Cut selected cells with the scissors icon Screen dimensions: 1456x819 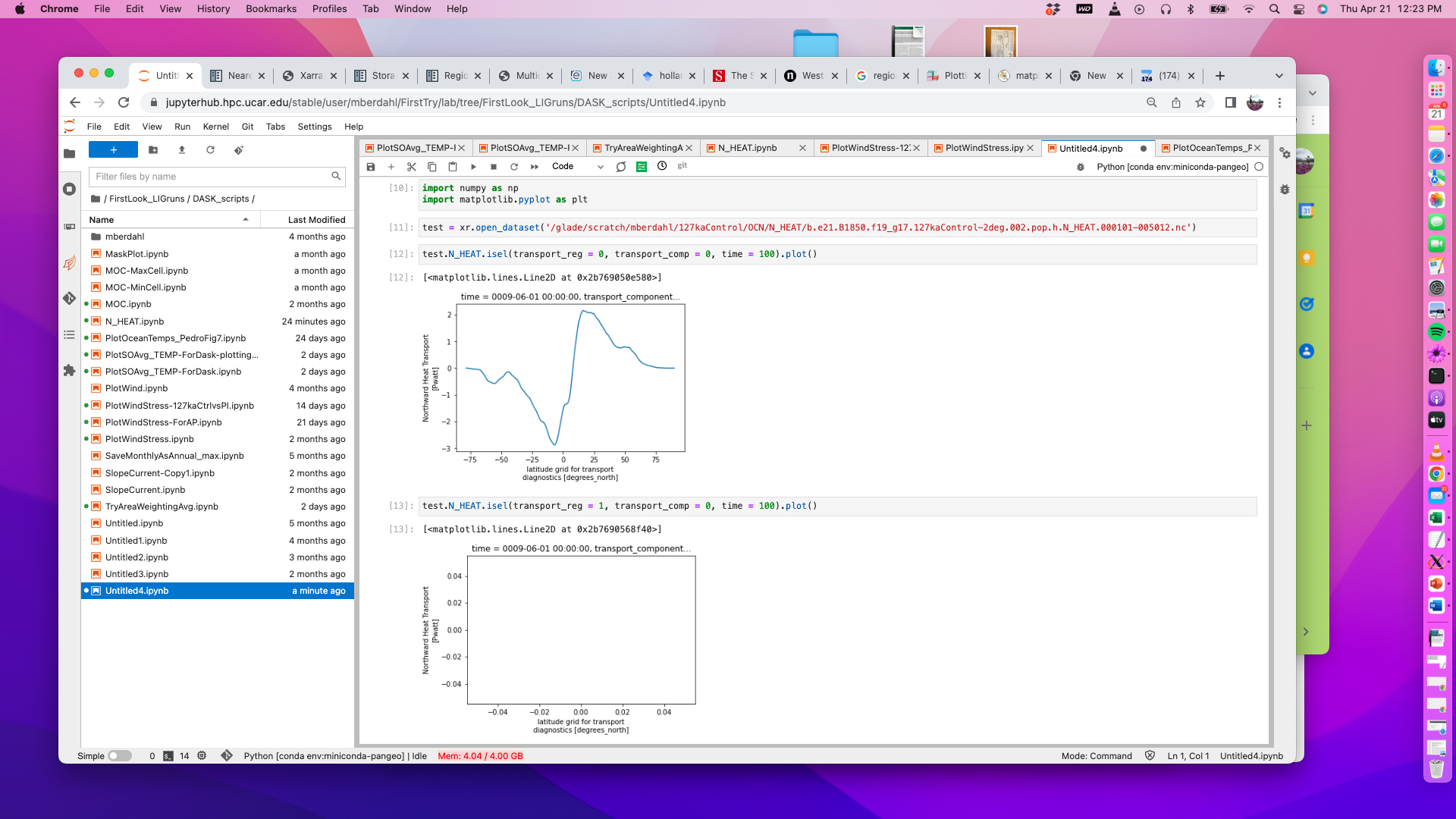point(412,167)
